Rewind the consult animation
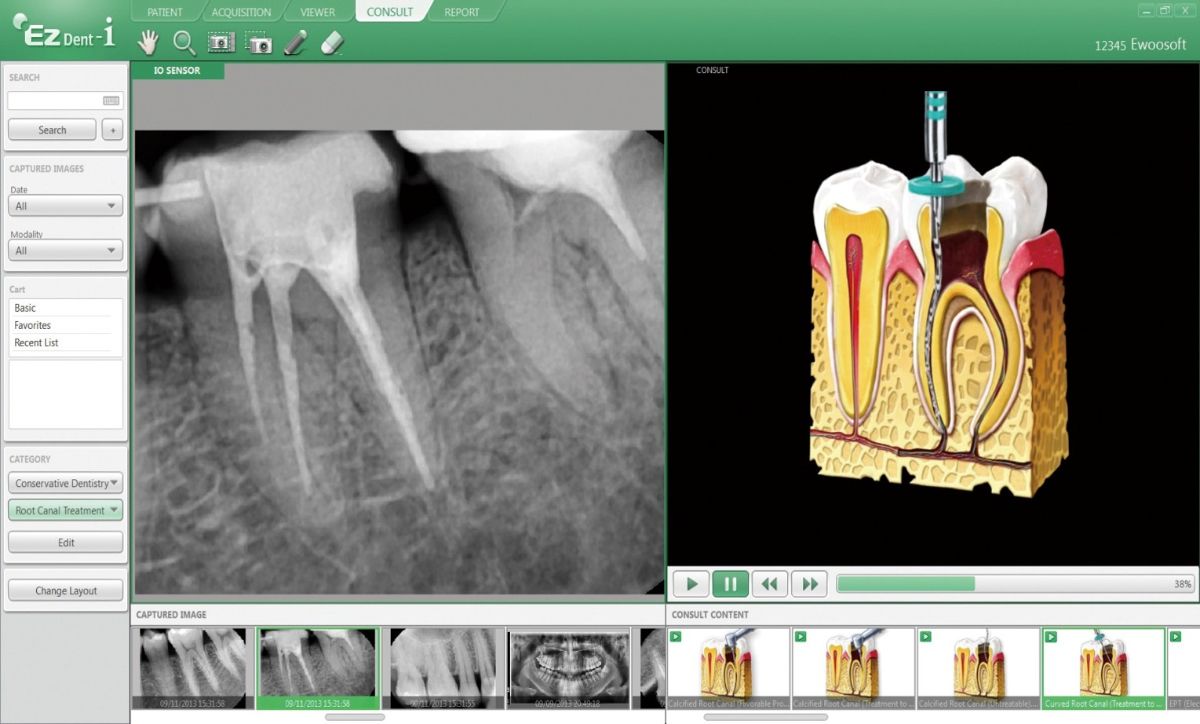 pos(769,583)
